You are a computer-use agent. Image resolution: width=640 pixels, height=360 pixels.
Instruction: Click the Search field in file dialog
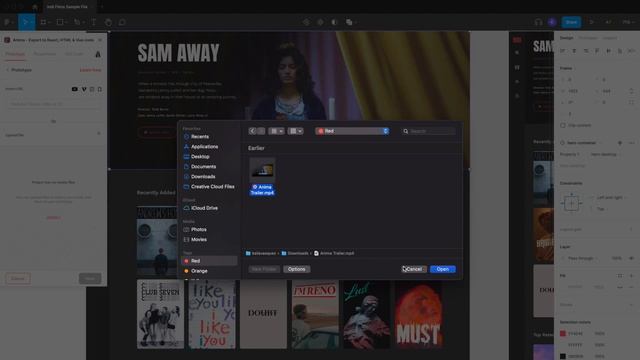click(429, 131)
